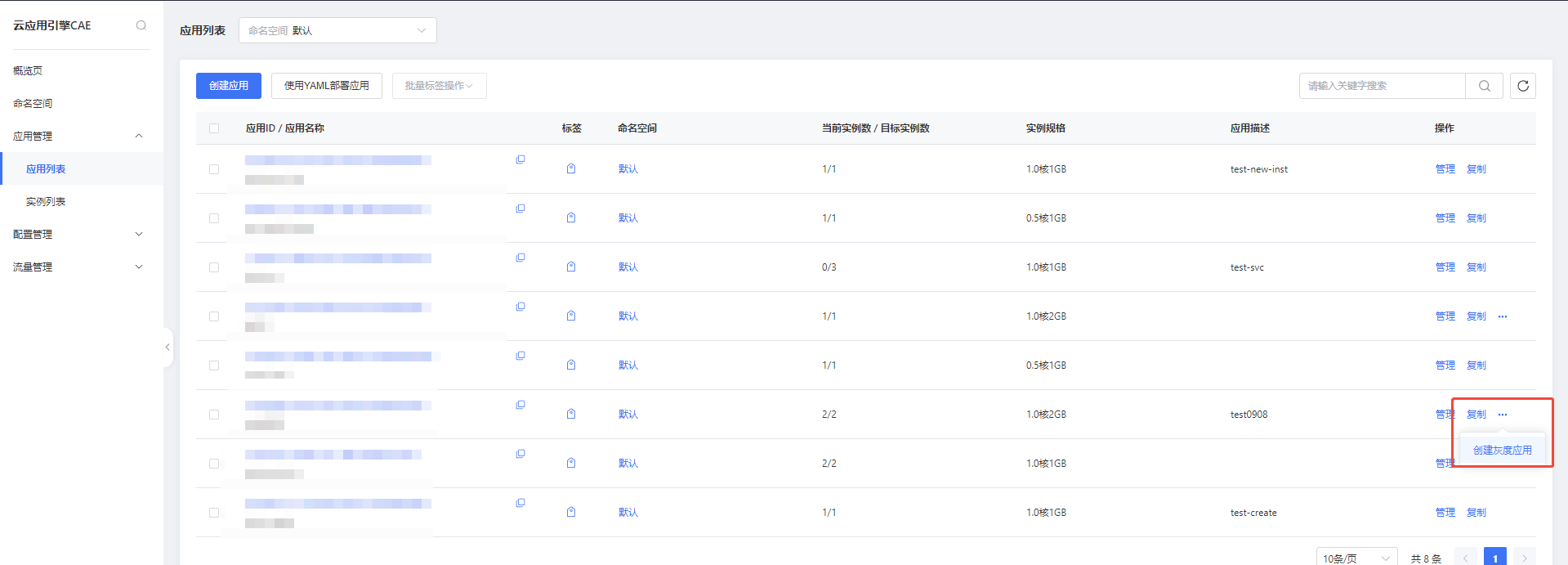Click the keyword search magnifier button
Screen dimensions: 1568x565
tap(1484, 86)
